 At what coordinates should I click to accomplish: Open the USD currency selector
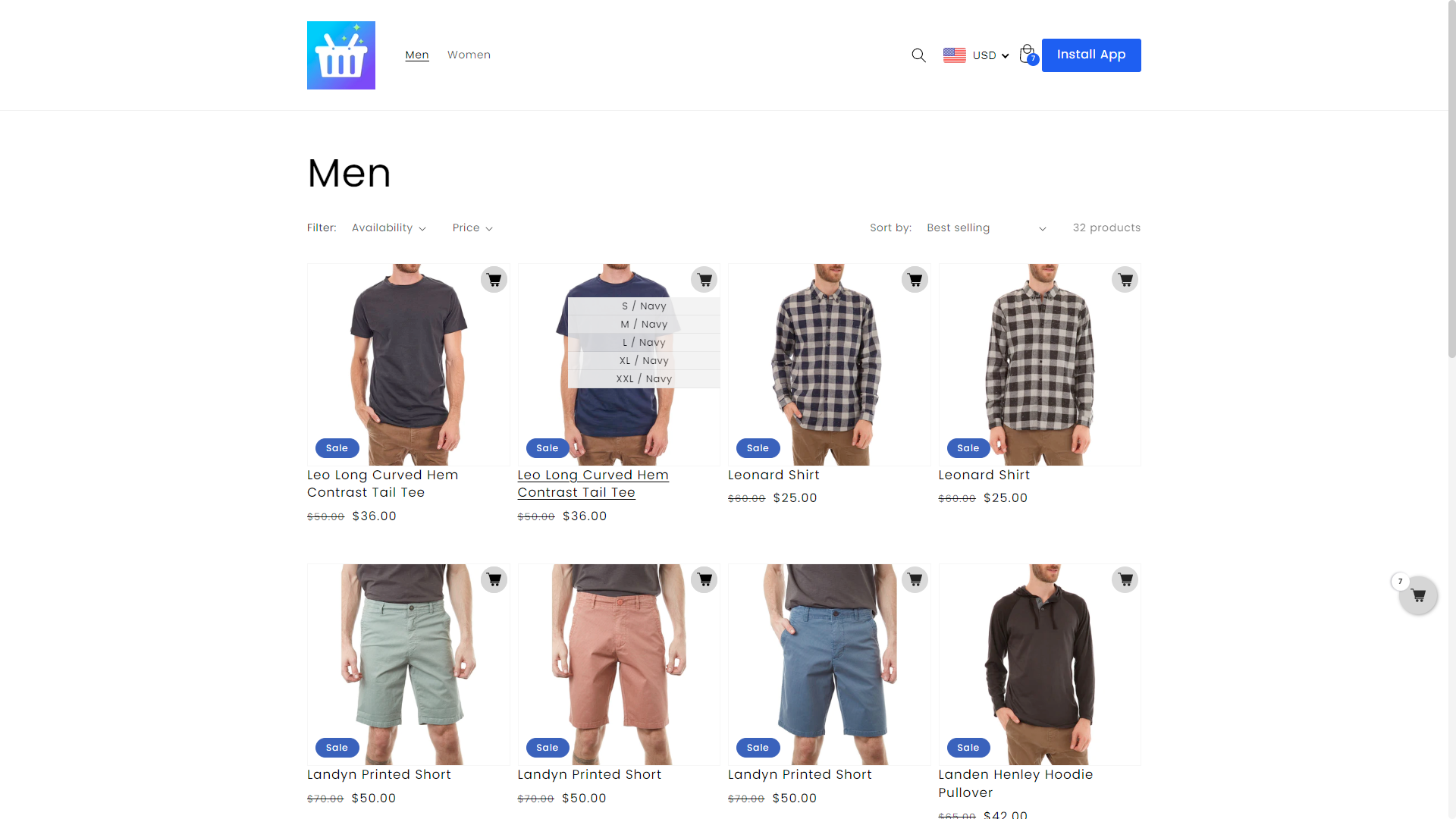pyautogui.click(x=976, y=55)
